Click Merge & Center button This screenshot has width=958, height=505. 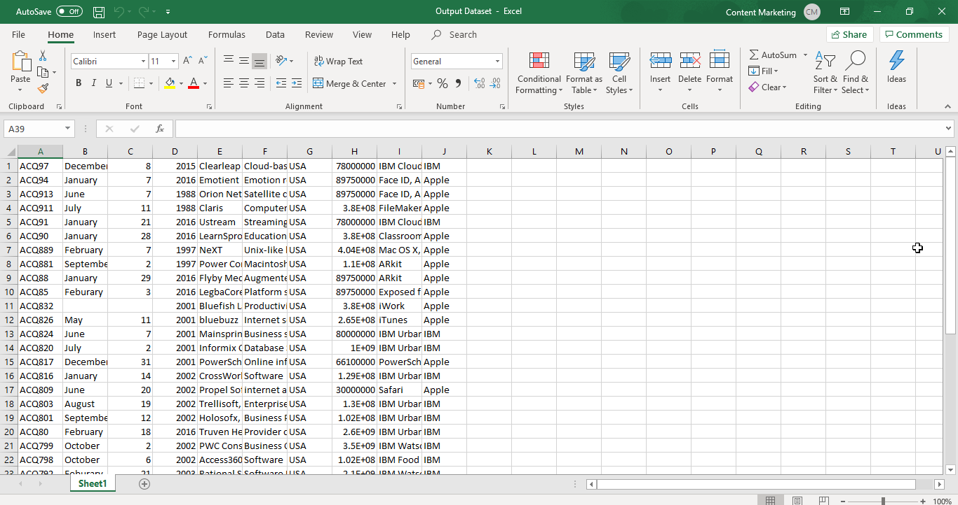click(349, 84)
